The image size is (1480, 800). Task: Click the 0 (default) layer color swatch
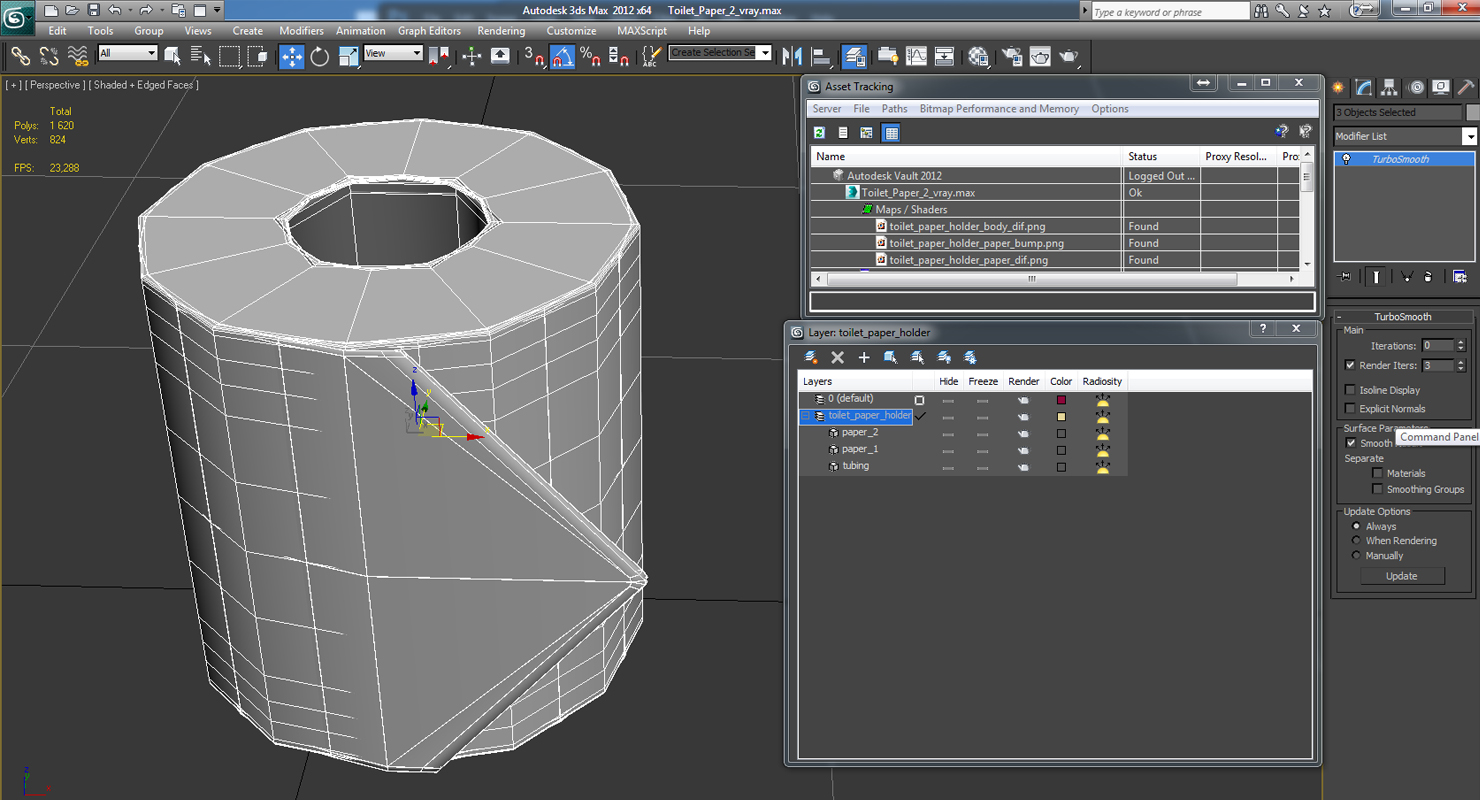point(1061,400)
